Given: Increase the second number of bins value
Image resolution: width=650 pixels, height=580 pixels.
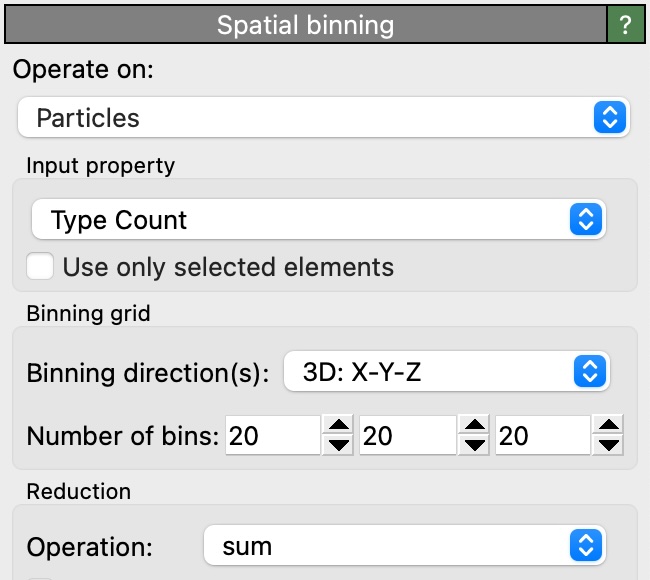Looking at the screenshot, I should 474,426.
